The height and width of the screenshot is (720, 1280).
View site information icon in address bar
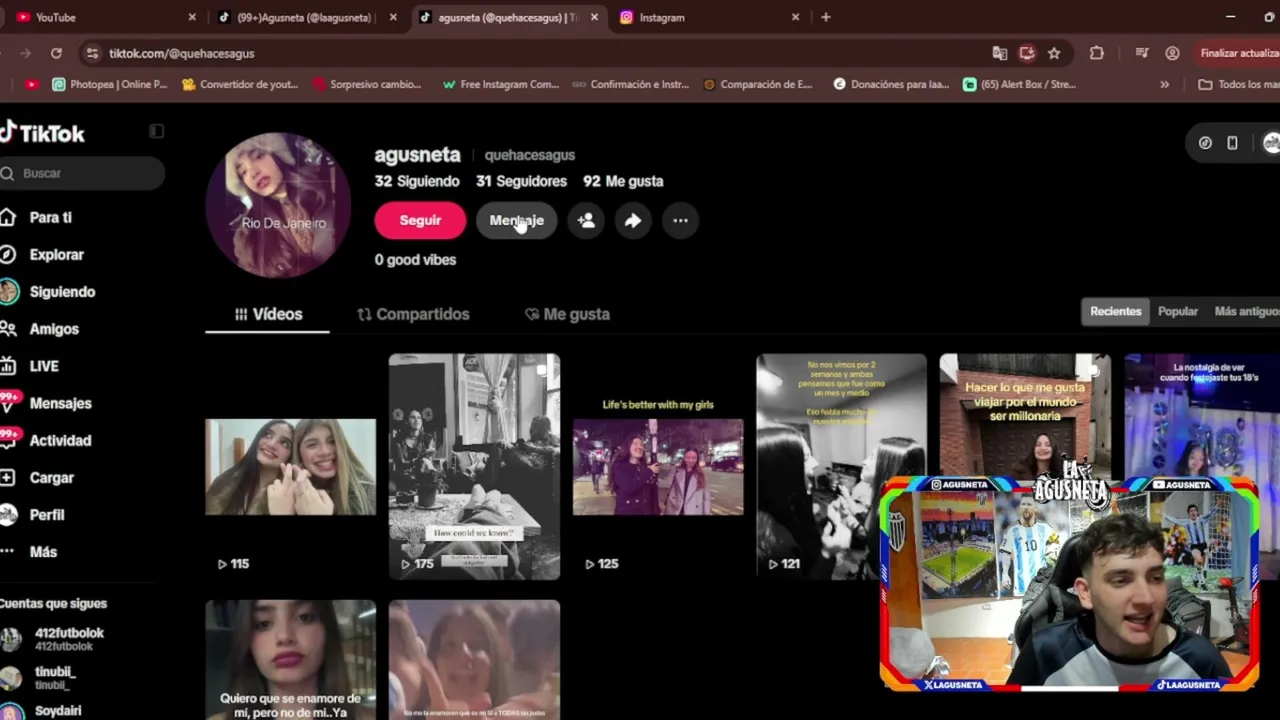(x=92, y=53)
